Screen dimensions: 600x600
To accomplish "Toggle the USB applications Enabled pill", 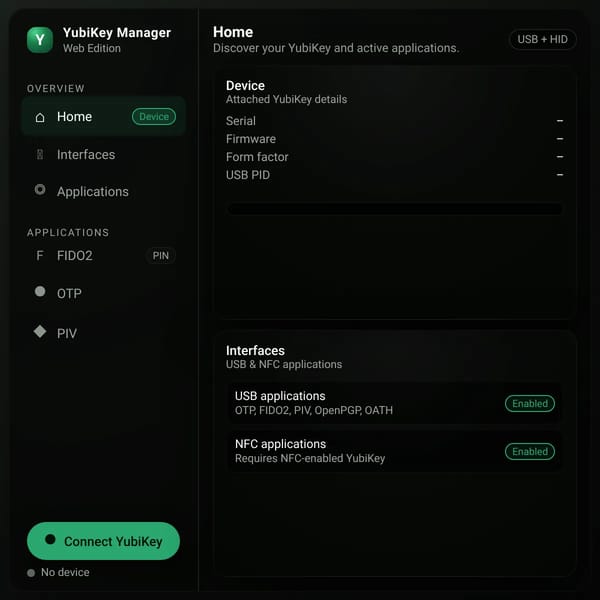I will (530, 404).
